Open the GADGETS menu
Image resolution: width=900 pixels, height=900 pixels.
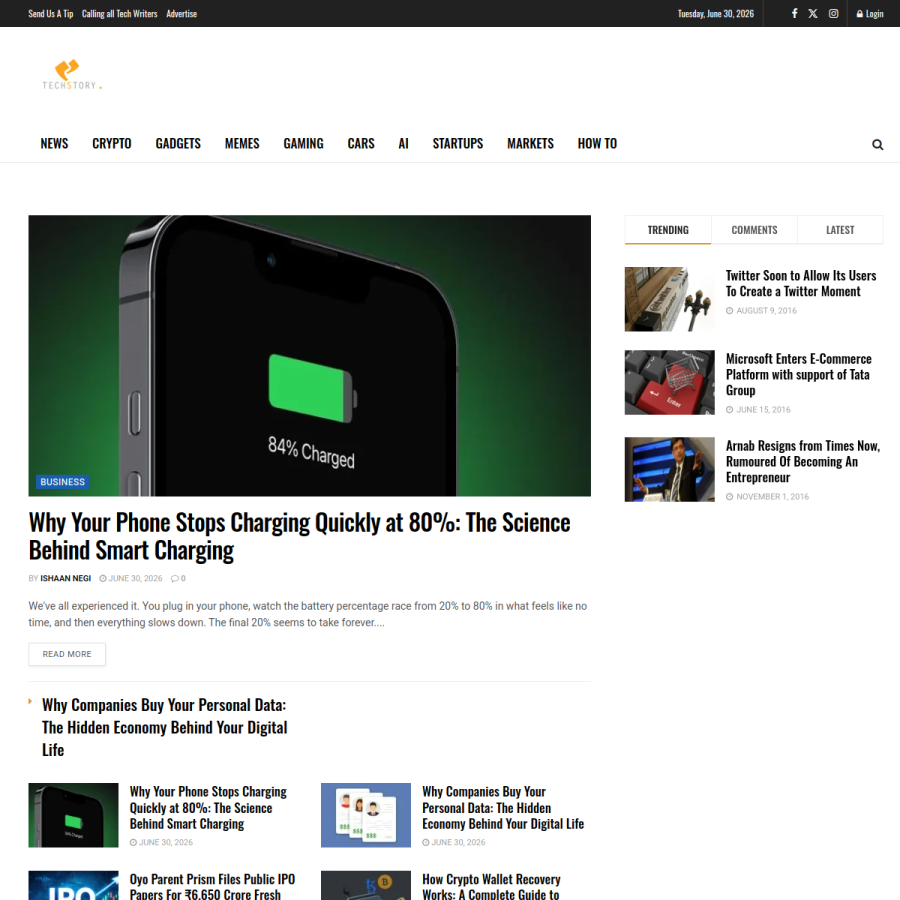(178, 143)
